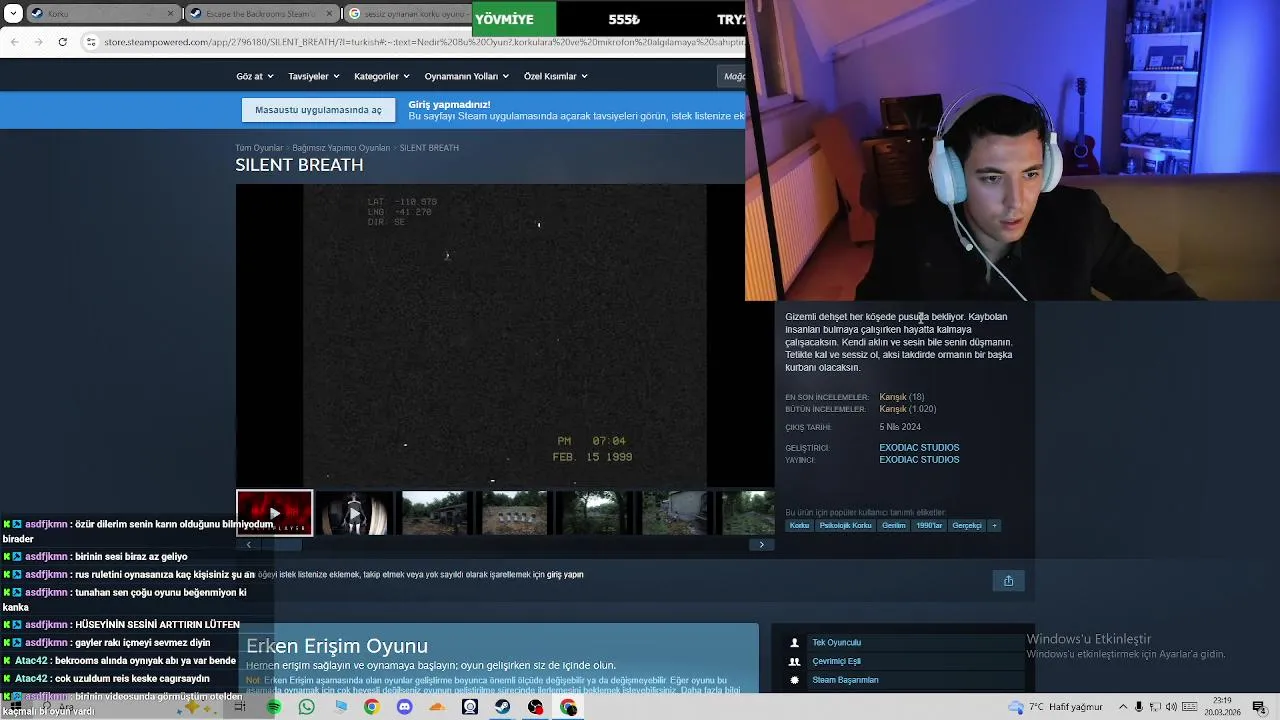This screenshot has height=720, width=1280.
Task: Expand the "Özel Kısımlar" menu
Action: click(556, 76)
